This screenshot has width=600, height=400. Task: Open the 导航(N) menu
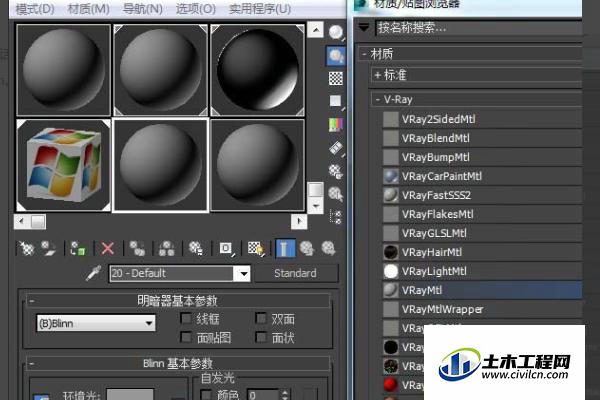click(x=142, y=8)
